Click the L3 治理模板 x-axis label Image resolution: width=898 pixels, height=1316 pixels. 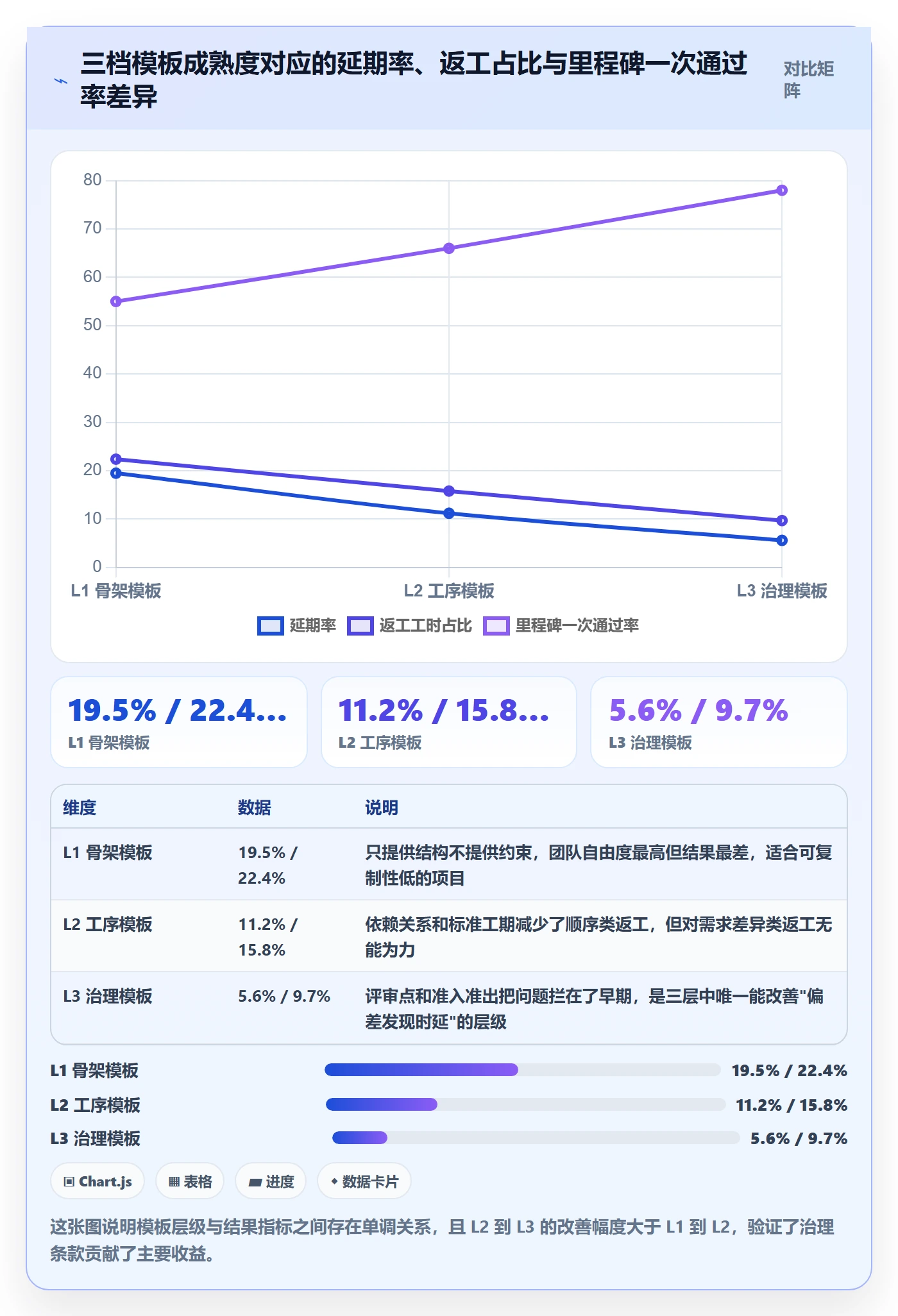[x=782, y=591]
